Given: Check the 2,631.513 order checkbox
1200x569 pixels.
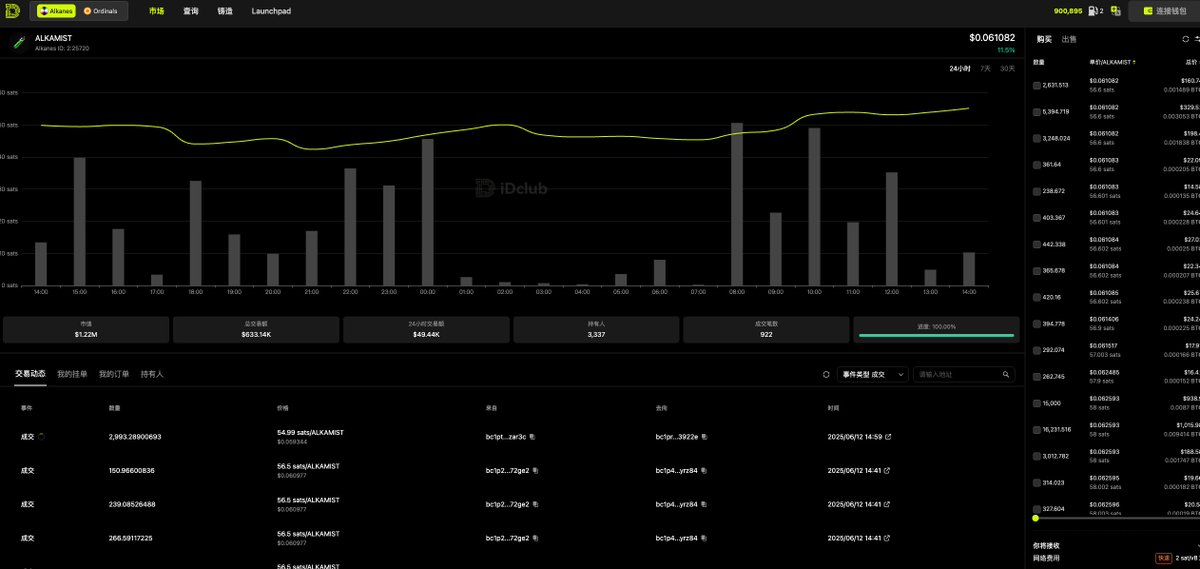Looking at the screenshot, I should pyautogui.click(x=1037, y=85).
